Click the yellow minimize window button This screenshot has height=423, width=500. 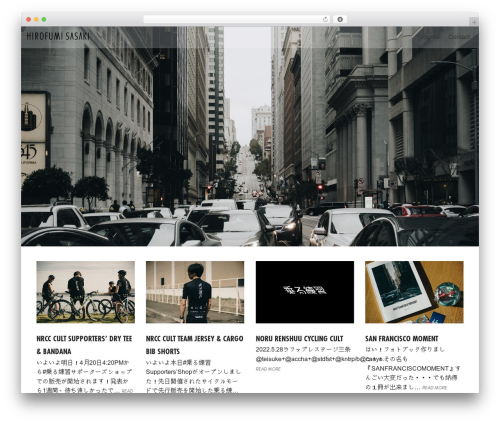pos(36,20)
